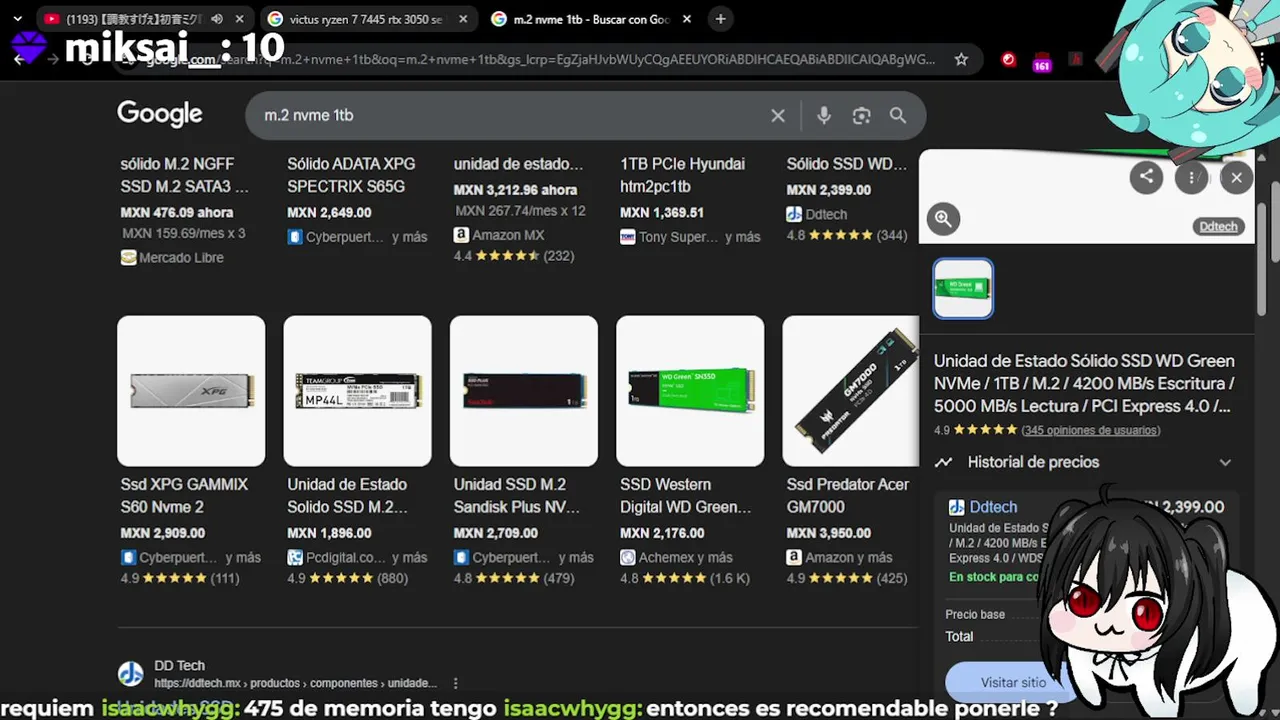Image resolution: width=1280 pixels, height=720 pixels.
Task: Open DD Tech result options three-dot menu
Action: click(455, 684)
